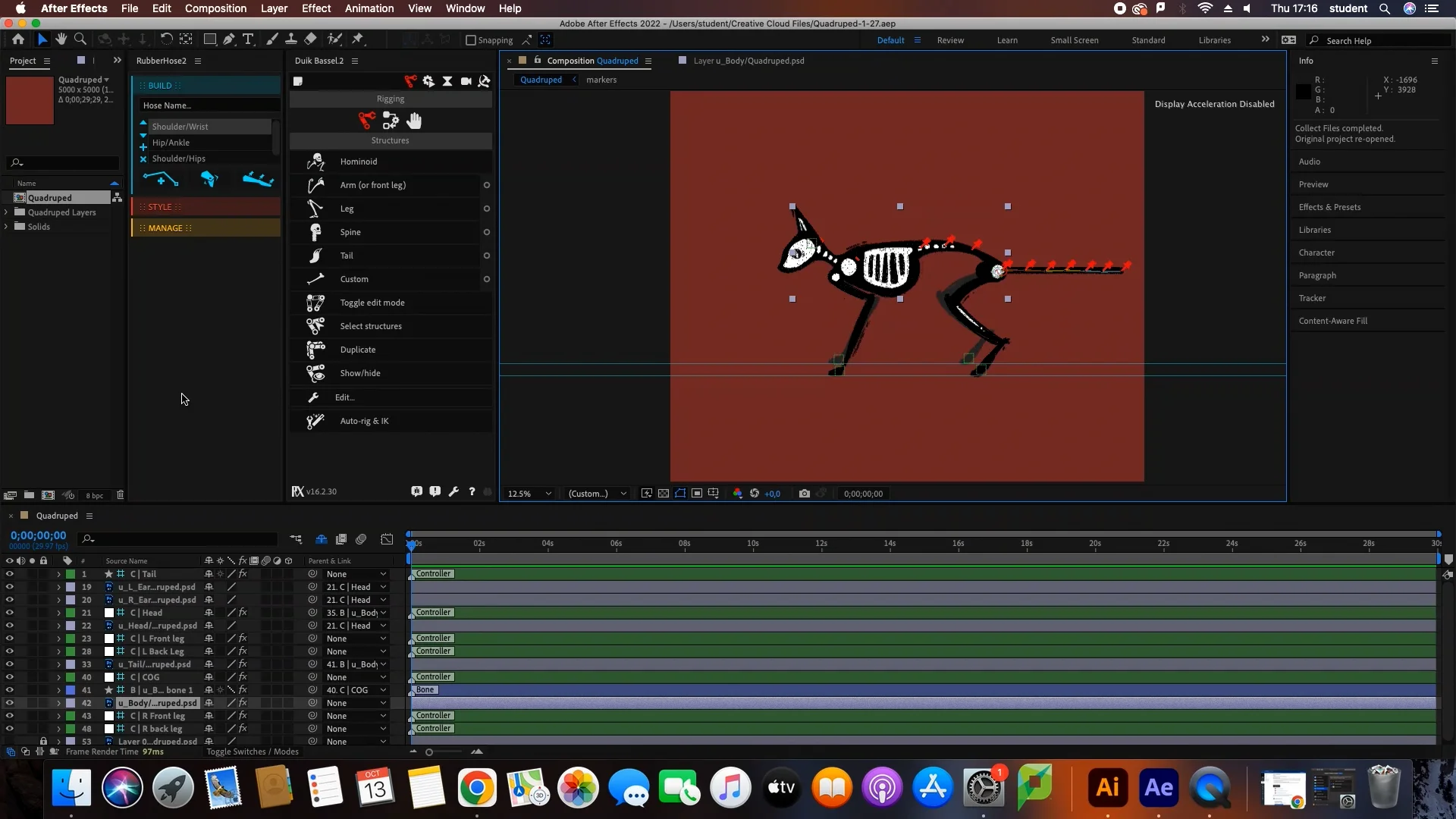Screen dimensions: 1456x819
Task: Click Auto-rig & IK button
Action: [391, 421]
